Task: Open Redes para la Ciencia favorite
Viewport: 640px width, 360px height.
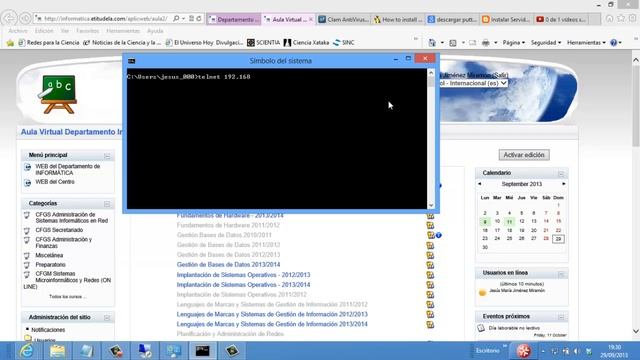Action: click(49, 42)
